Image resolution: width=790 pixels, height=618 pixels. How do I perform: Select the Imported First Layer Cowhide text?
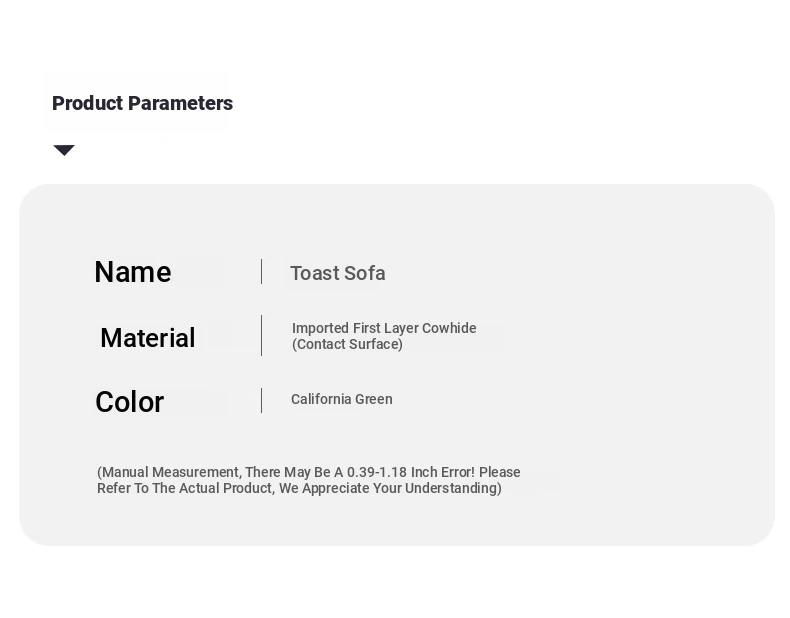tap(384, 328)
